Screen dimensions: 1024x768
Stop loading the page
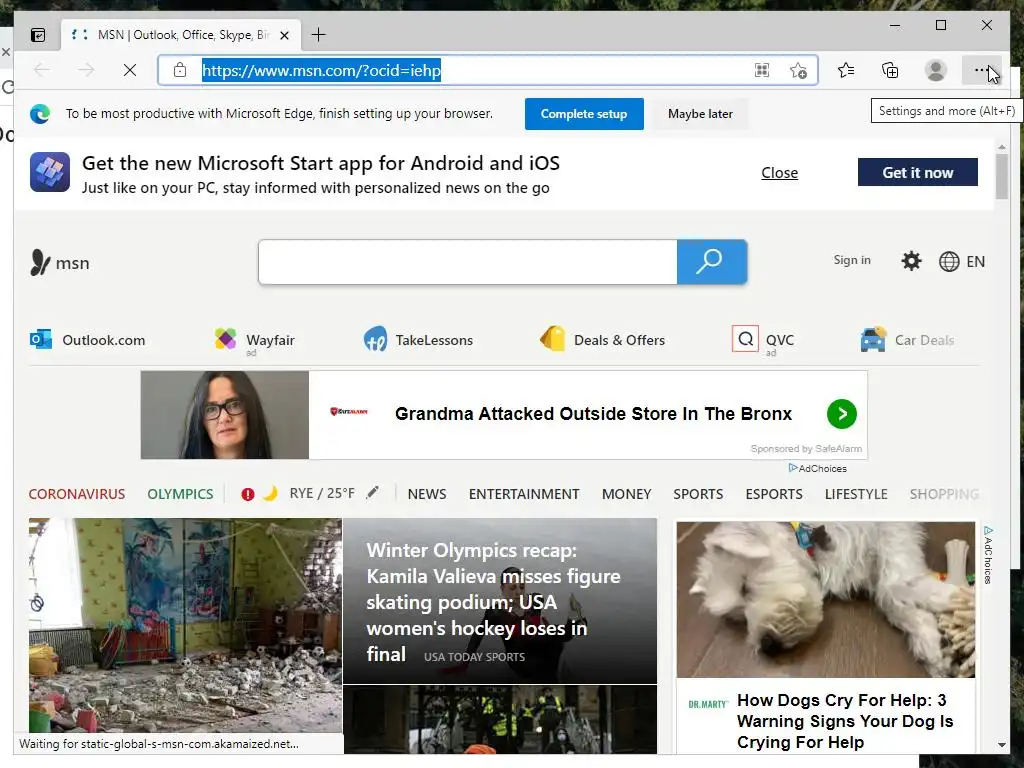[x=130, y=70]
